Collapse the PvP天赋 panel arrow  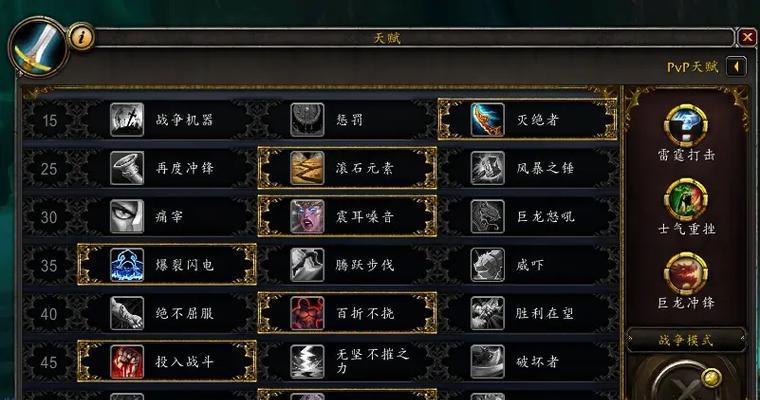pyautogui.click(x=736, y=66)
